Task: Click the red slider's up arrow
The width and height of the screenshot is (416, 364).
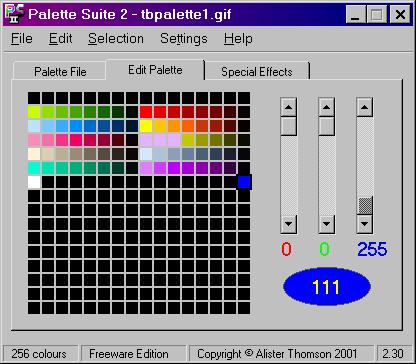Action: (x=289, y=107)
